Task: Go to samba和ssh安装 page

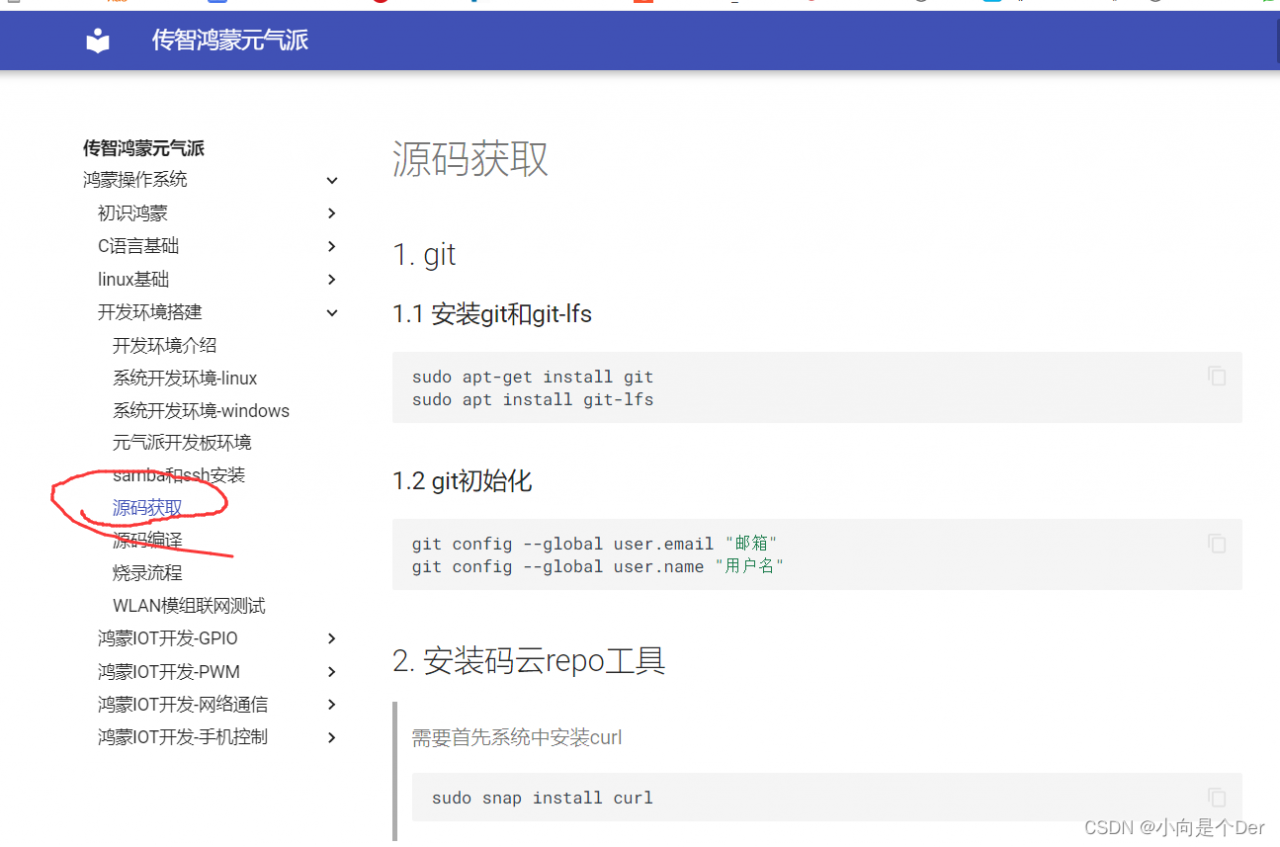Action: pos(179,475)
